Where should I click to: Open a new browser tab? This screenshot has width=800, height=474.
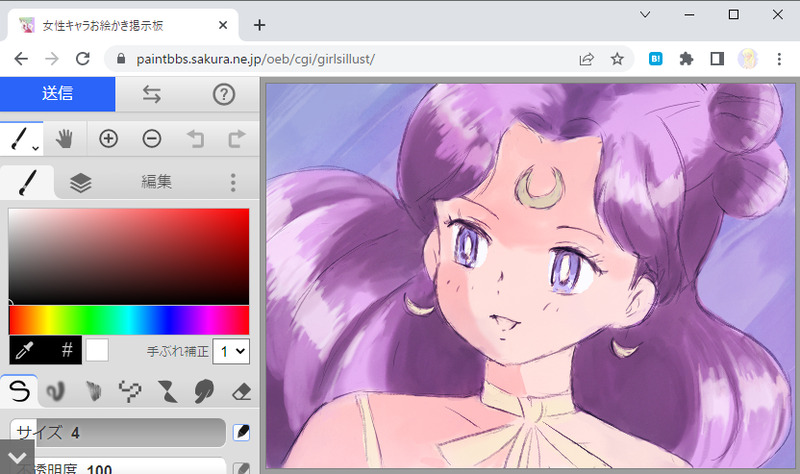coord(259,25)
